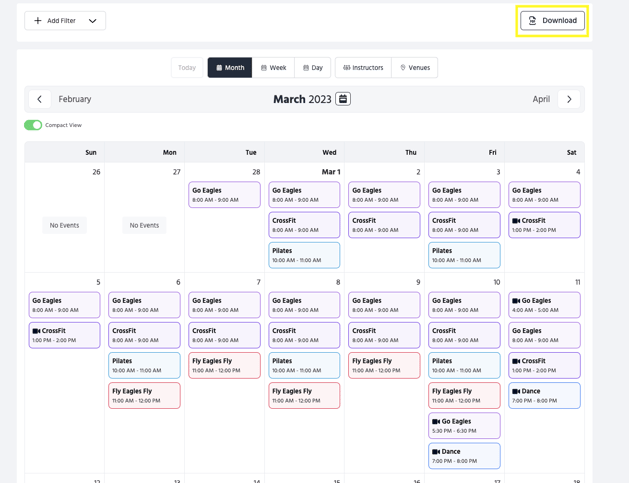Image resolution: width=629 pixels, height=483 pixels.
Task: Click the plus icon in Add Filter
Action: point(38,21)
